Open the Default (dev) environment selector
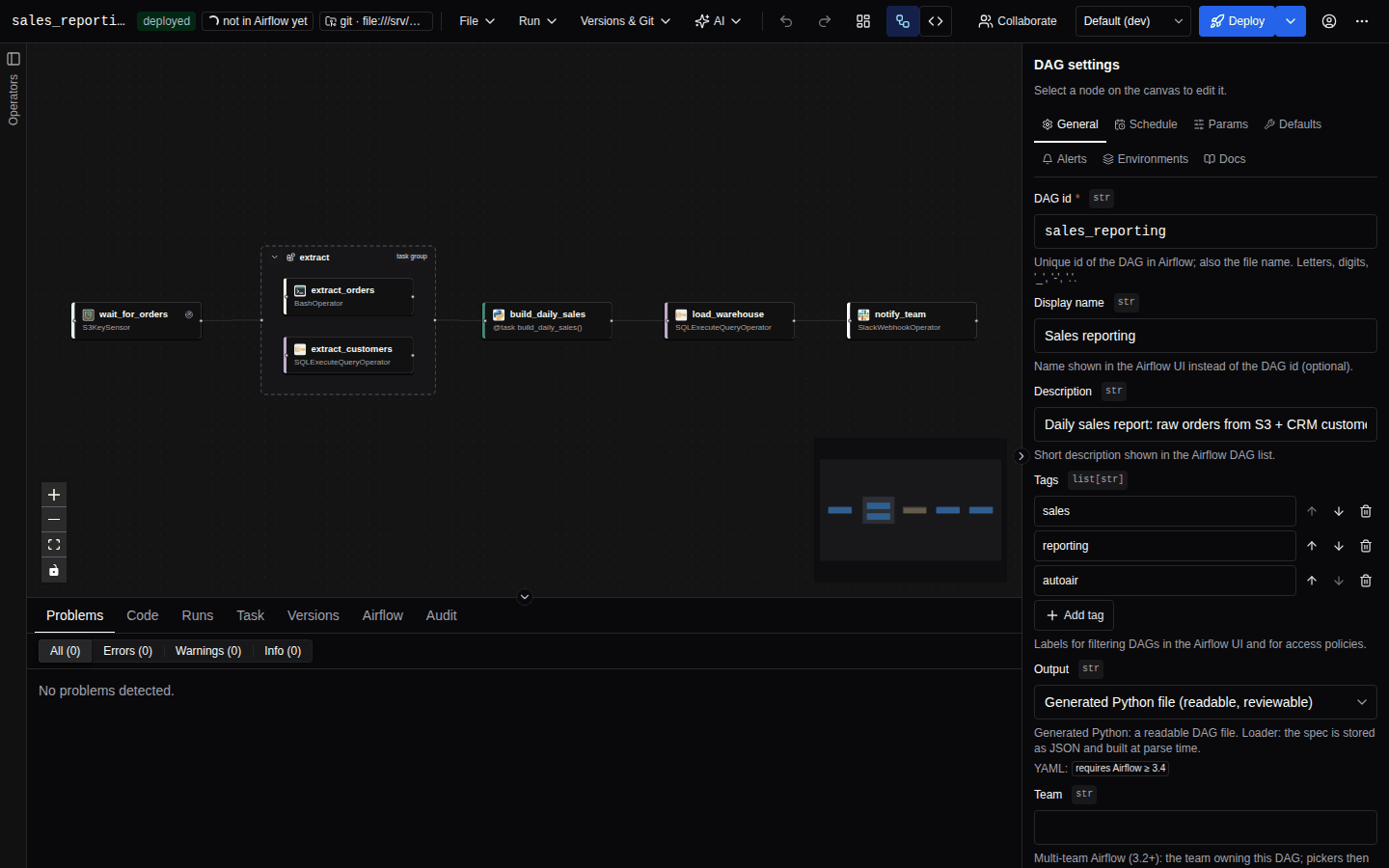This screenshot has width=1389, height=868. pos(1133,21)
